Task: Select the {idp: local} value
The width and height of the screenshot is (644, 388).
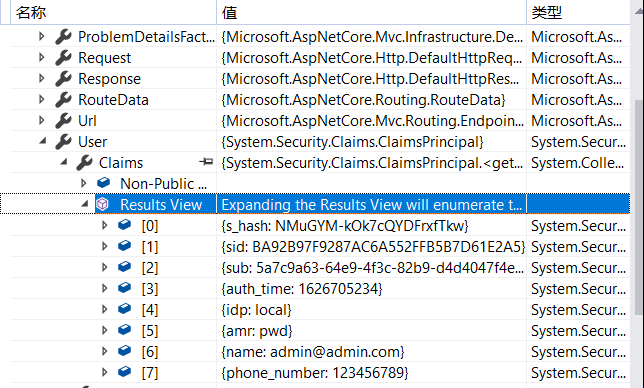Action: coord(256,310)
